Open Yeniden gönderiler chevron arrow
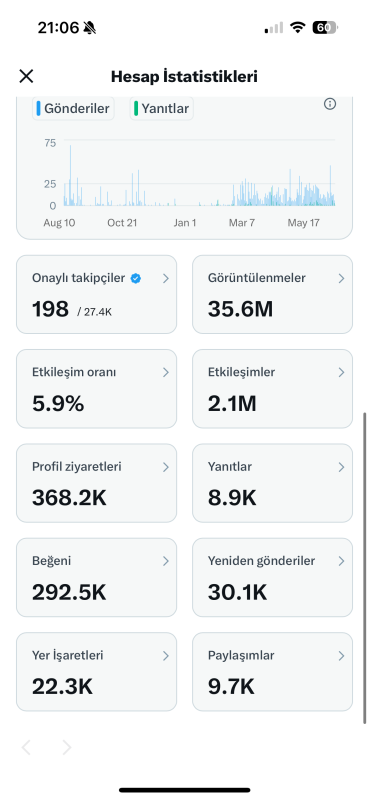This screenshot has width=369, height=800. coord(341,561)
